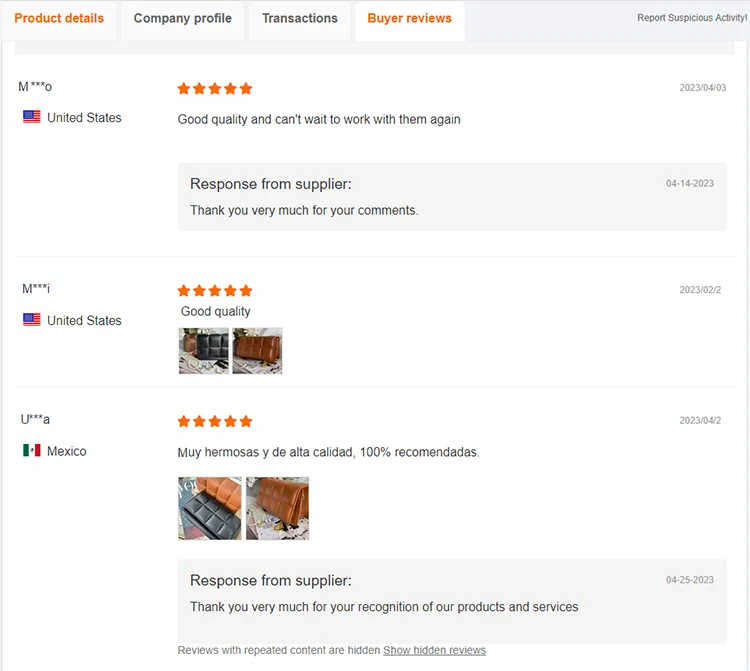
Task: Click reviewer name M***o
Action: (35, 87)
